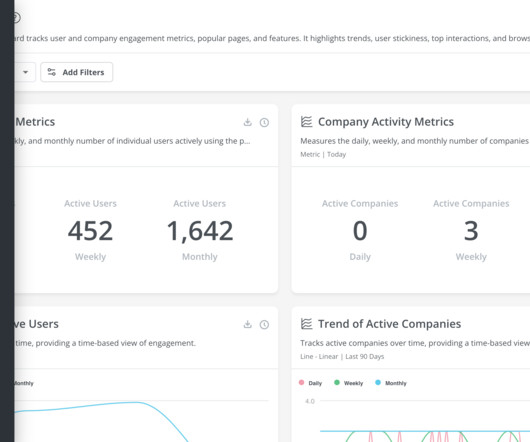Select the 1,642 monthly active users value

click(200, 231)
